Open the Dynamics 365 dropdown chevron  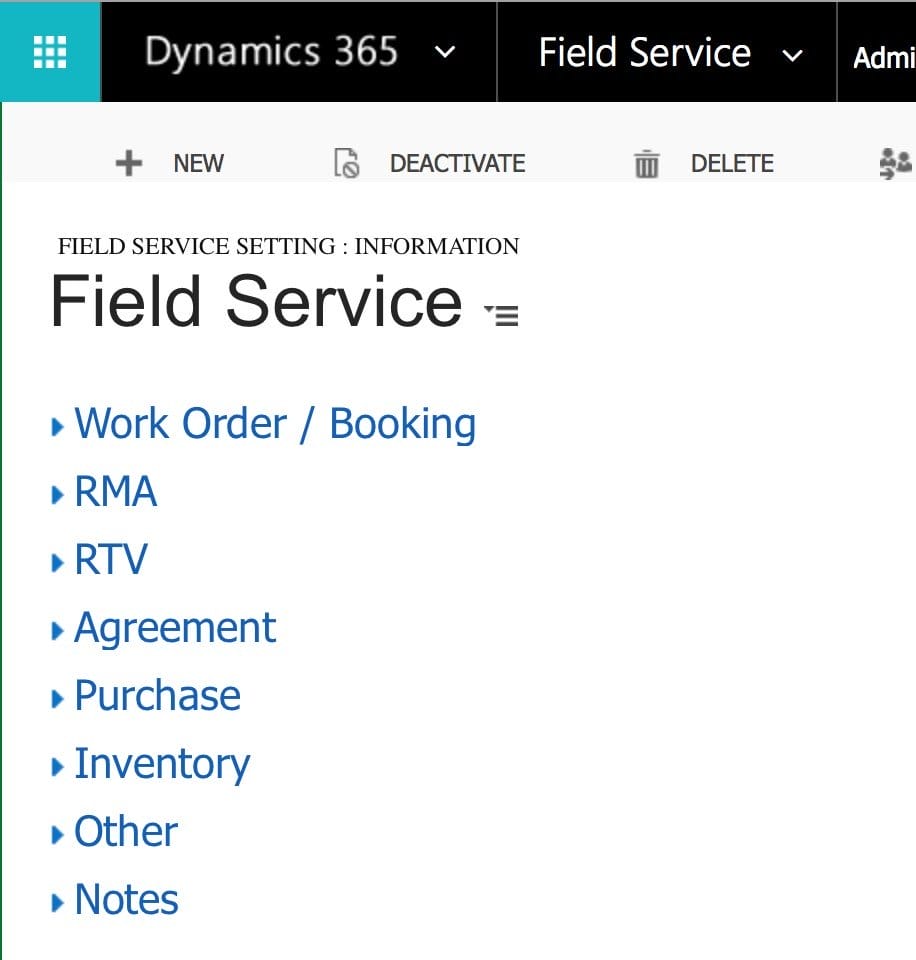(x=446, y=53)
